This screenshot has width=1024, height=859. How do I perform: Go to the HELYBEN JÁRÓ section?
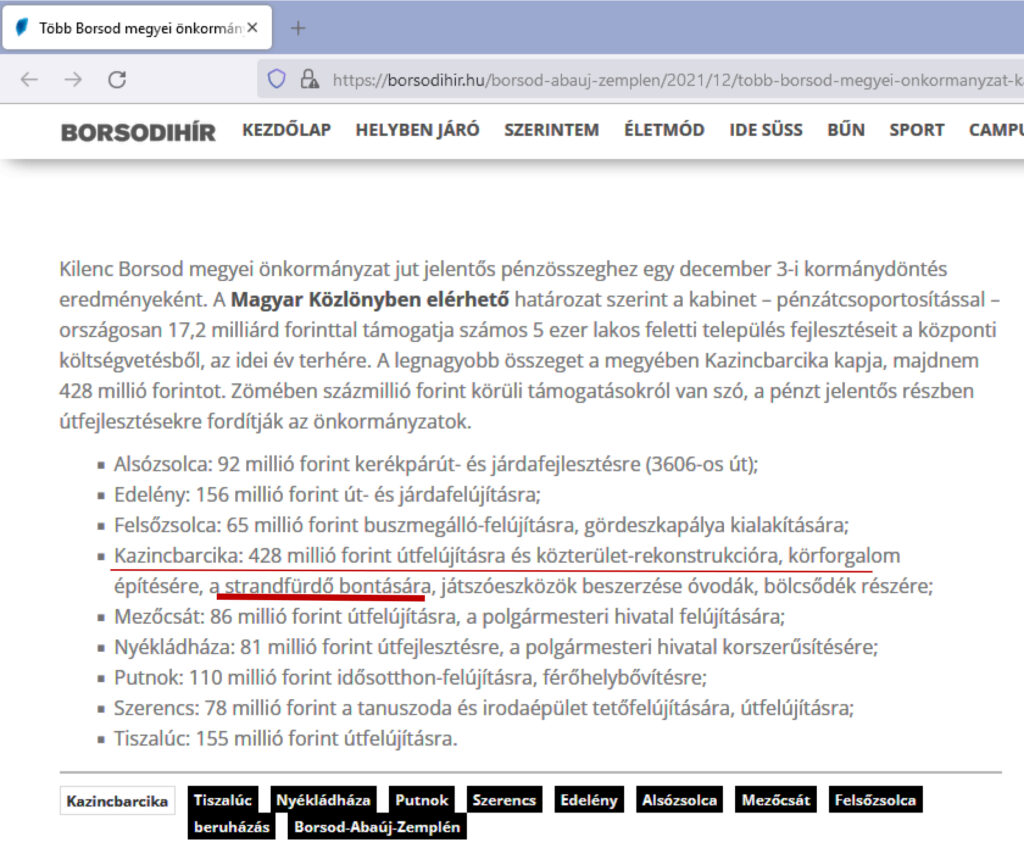coord(417,130)
